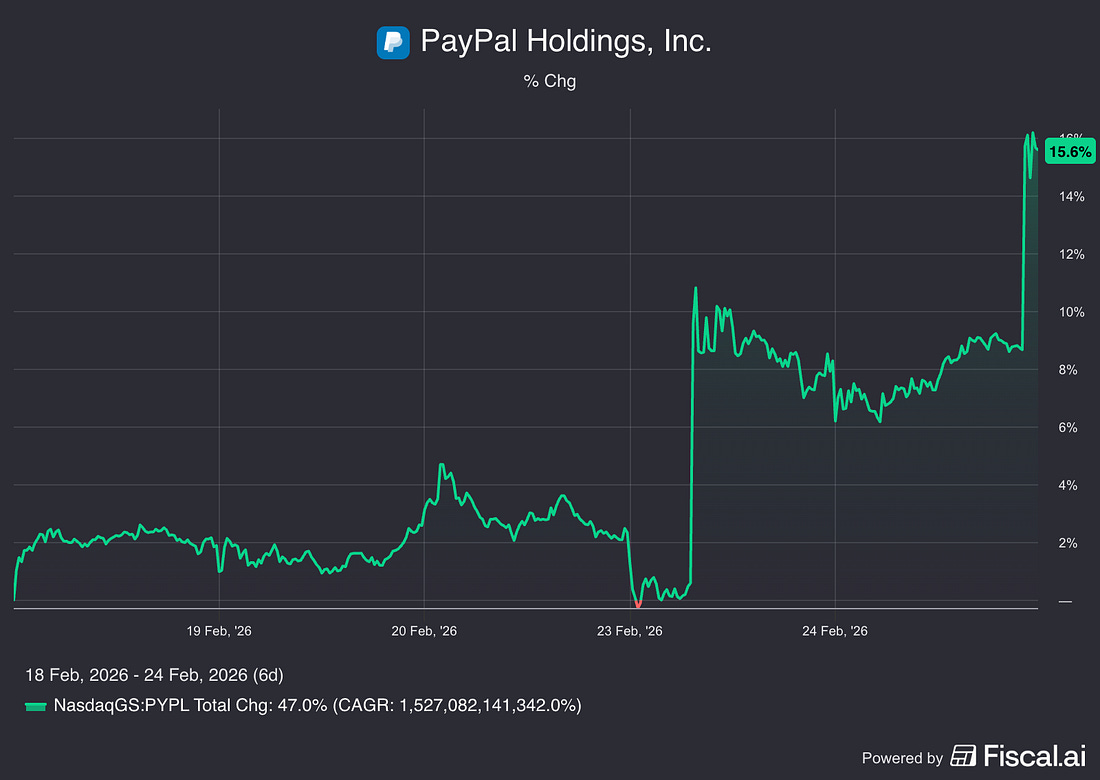Click the '23 Feb, '26' axis label

click(x=629, y=631)
